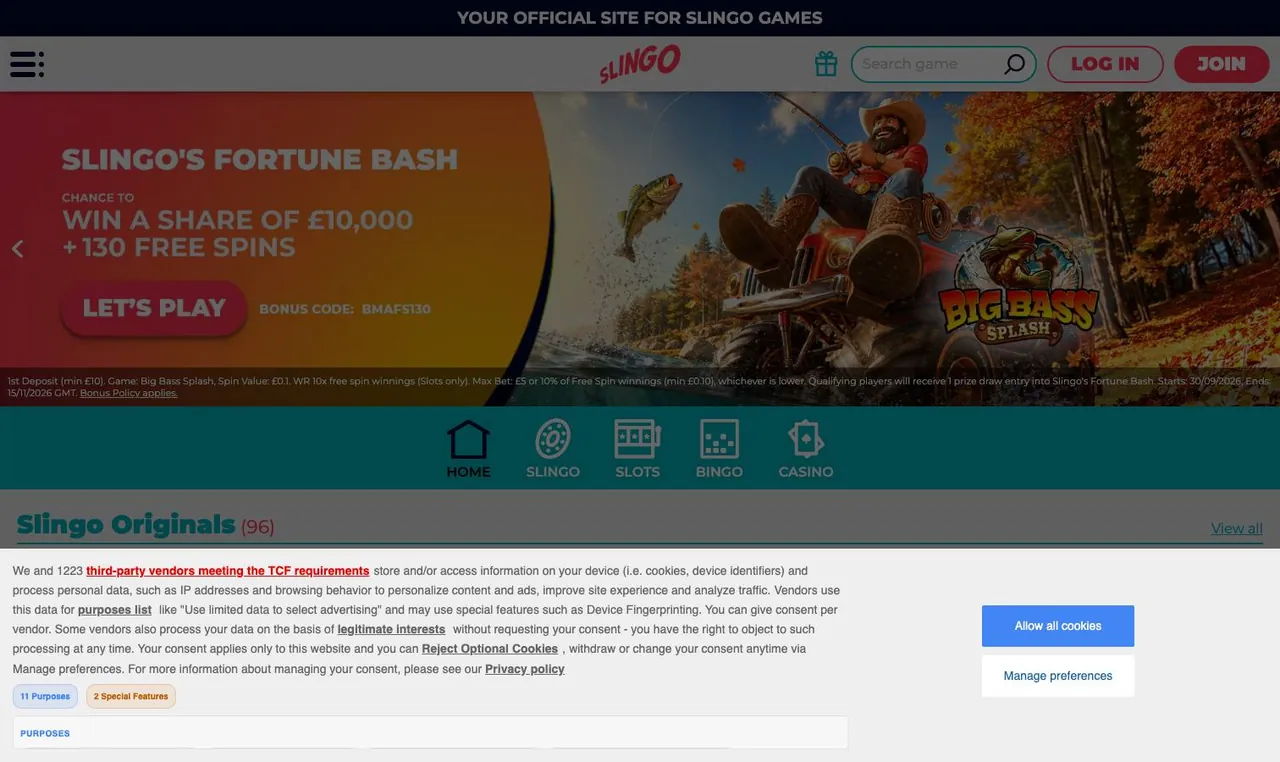The height and width of the screenshot is (762, 1280).
Task: Switch to the Bingo tab
Action: point(719,449)
